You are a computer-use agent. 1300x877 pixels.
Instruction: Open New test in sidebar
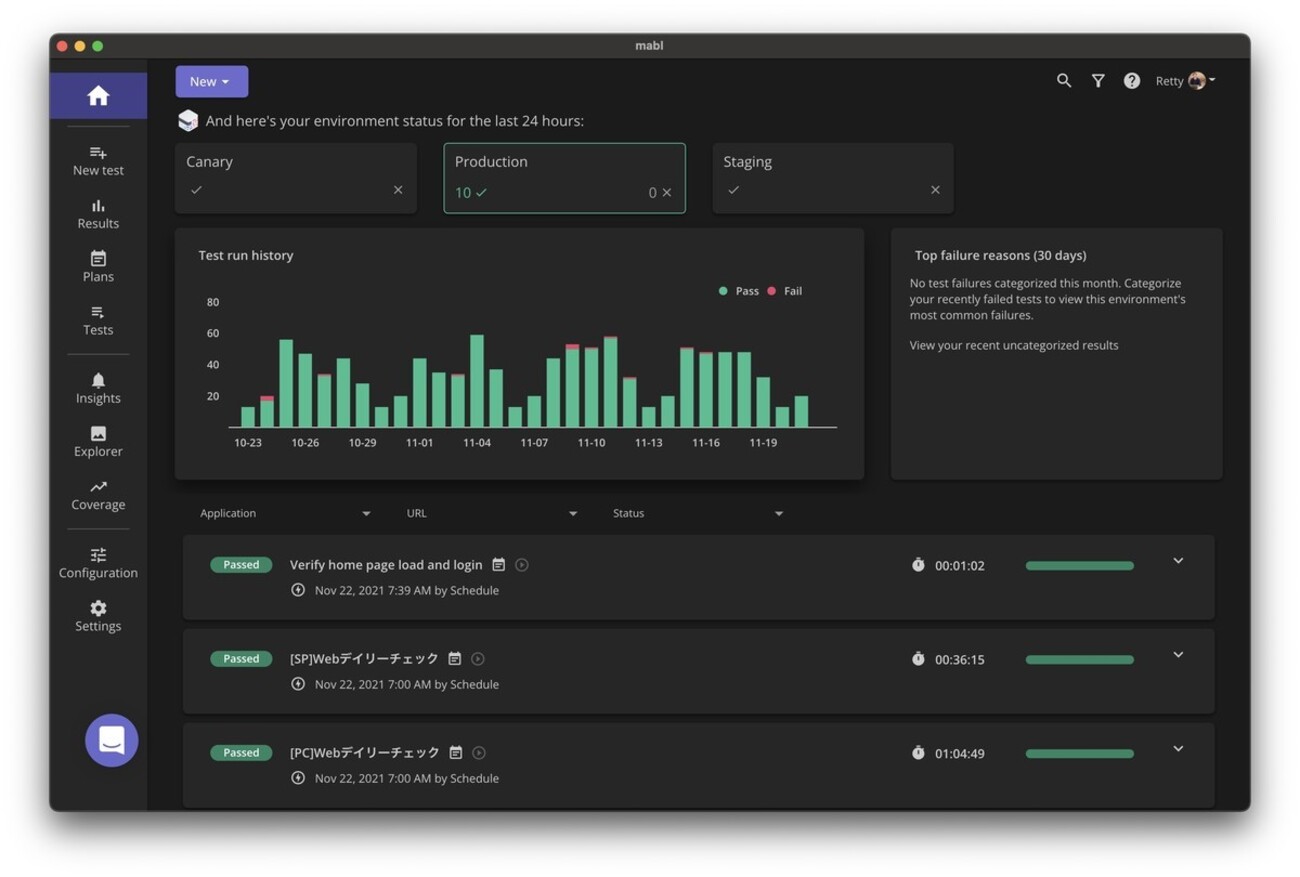[98, 161]
